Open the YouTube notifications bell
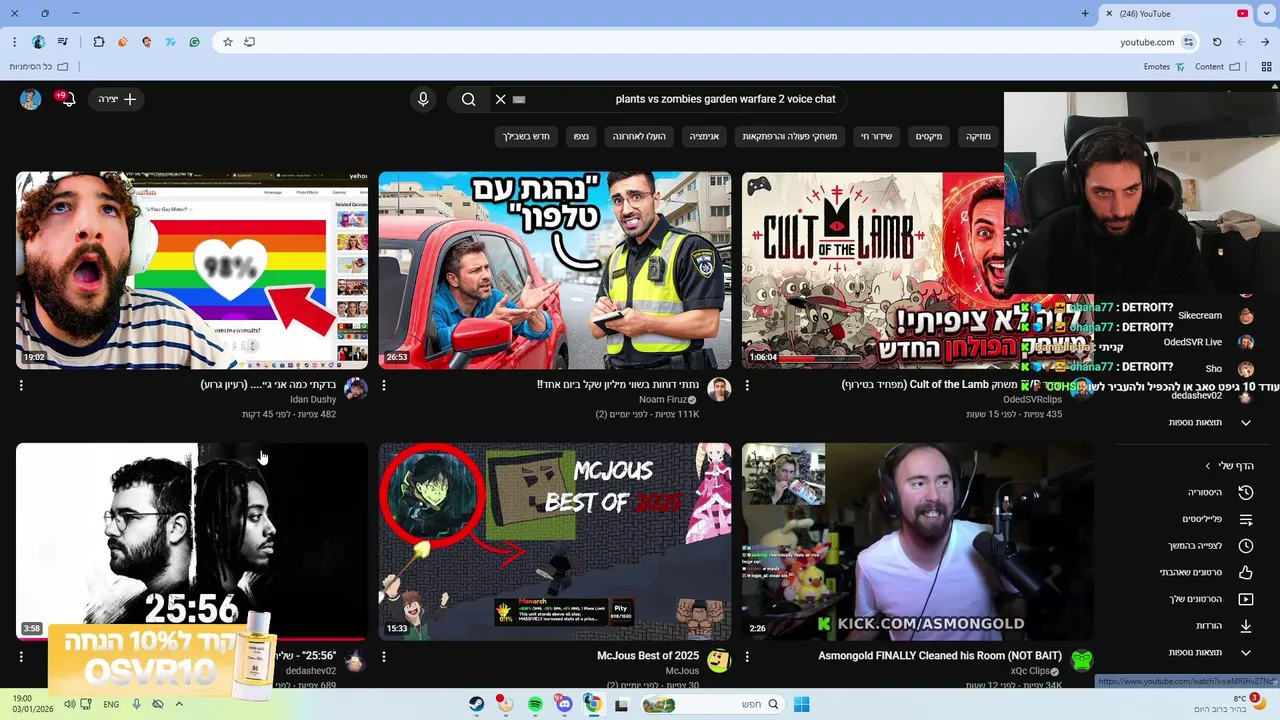Image resolution: width=1280 pixels, height=720 pixels. tap(66, 99)
